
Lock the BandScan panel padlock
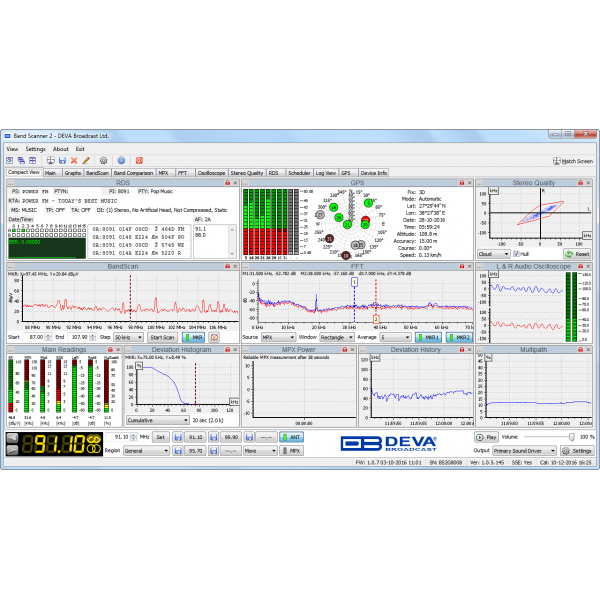tap(227, 266)
